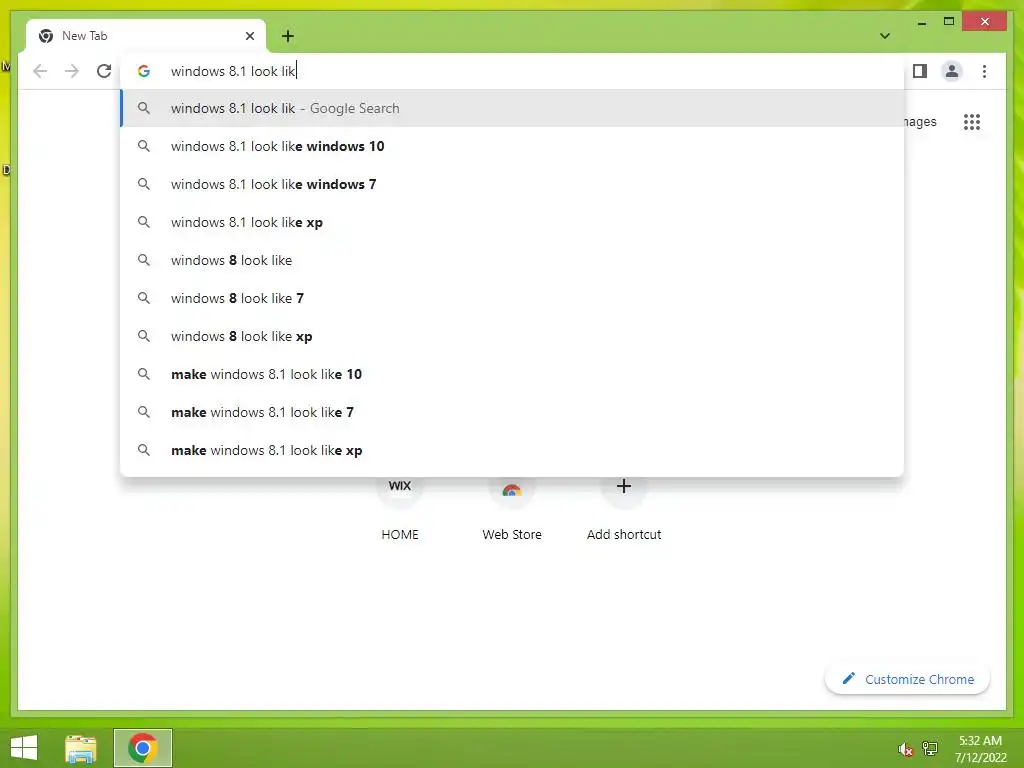
Task: Select suggestion 'windows 8 look like 7'
Action: pyautogui.click(x=512, y=298)
